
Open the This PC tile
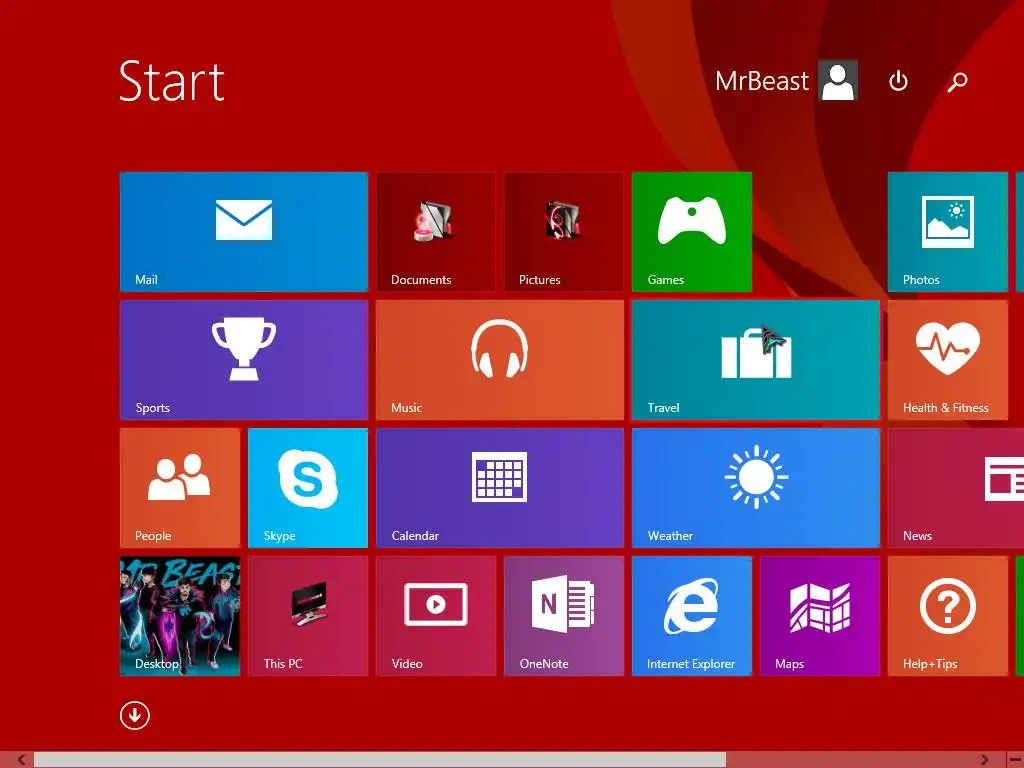point(308,616)
